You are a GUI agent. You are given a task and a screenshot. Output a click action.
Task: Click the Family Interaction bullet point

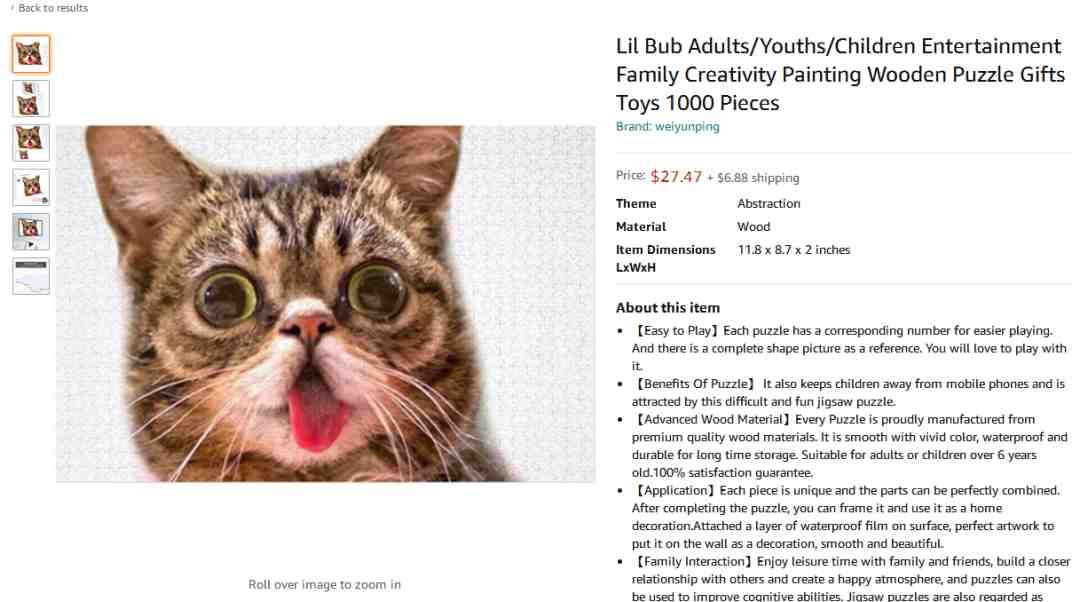point(851,579)
